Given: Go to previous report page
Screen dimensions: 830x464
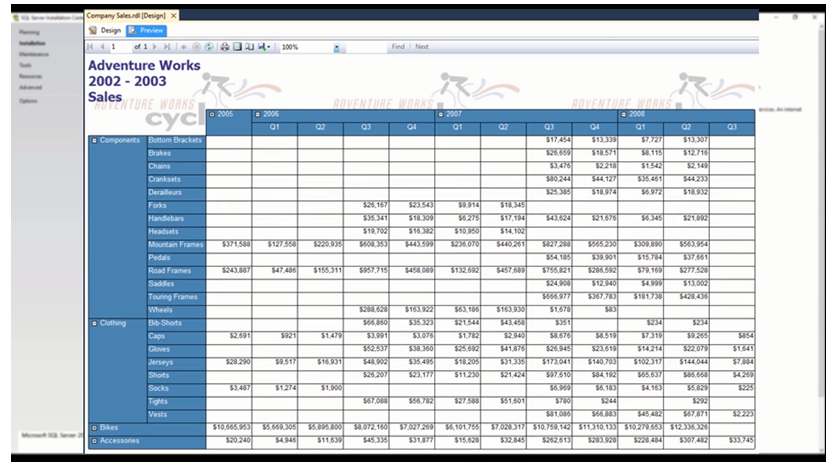Looking at the screenshot, I should coord(102,47).
